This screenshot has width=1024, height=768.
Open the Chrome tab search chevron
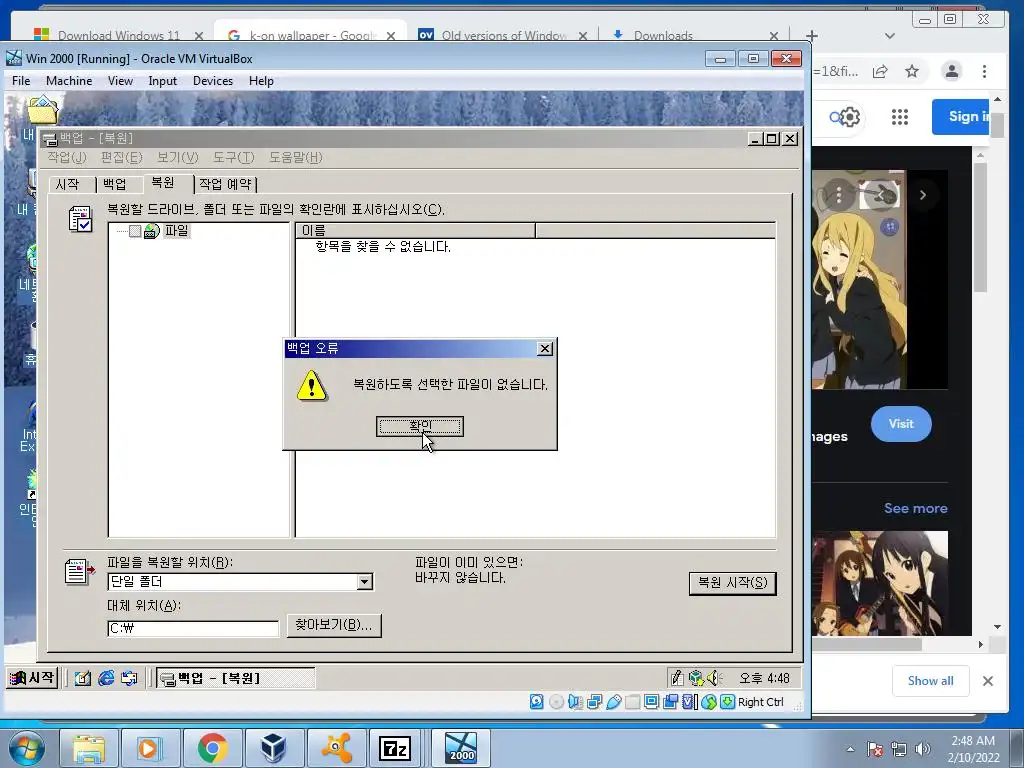tap(889, 35)
